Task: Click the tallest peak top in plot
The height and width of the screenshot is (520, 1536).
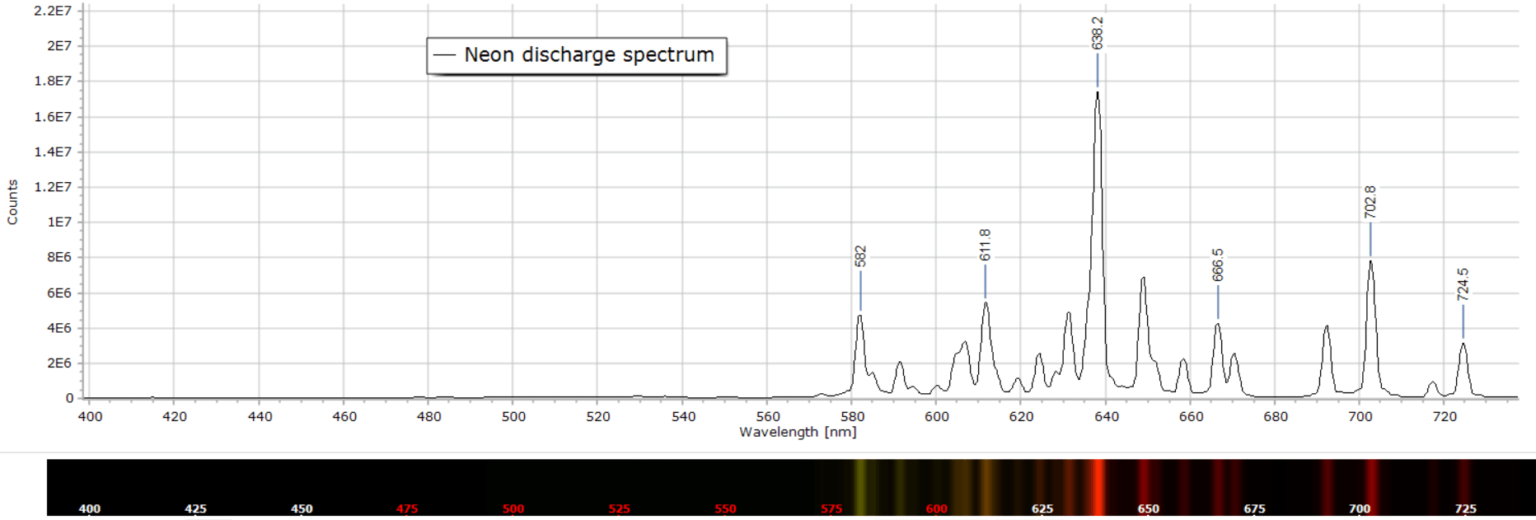Action: pos(1097,93)
